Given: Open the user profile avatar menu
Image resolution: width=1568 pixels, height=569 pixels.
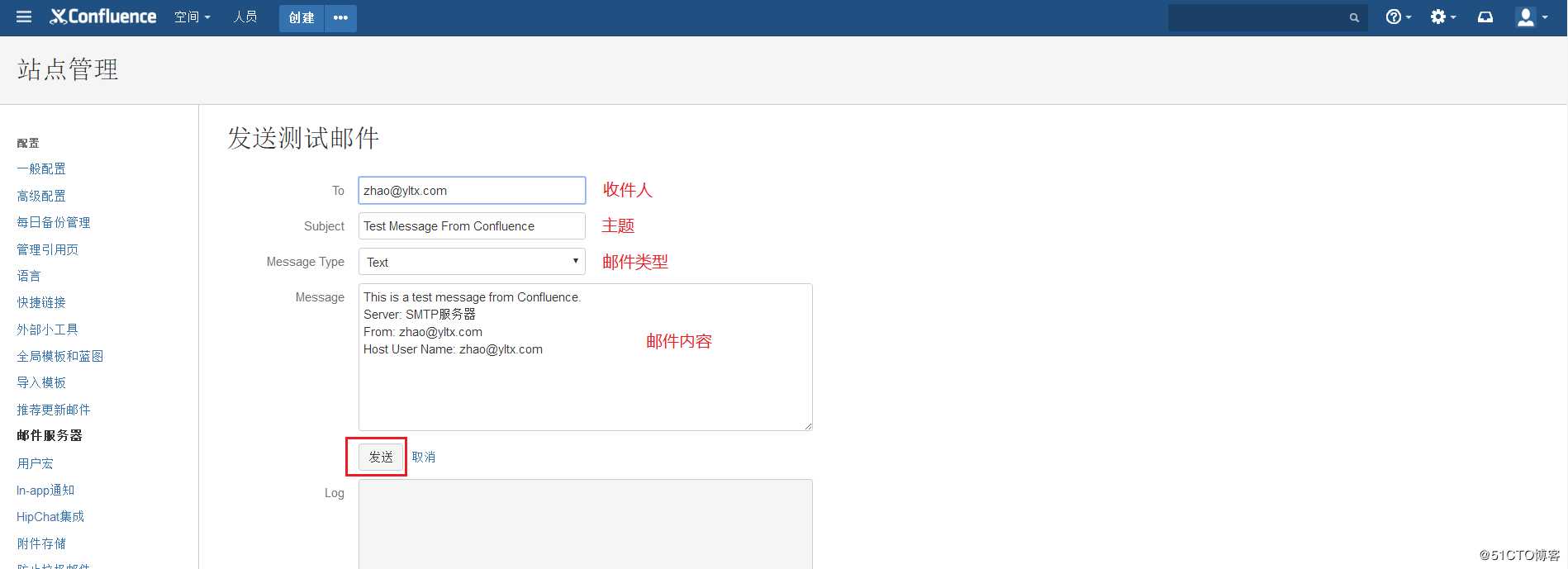Looking at the screenshot, I should [1532, 17].
